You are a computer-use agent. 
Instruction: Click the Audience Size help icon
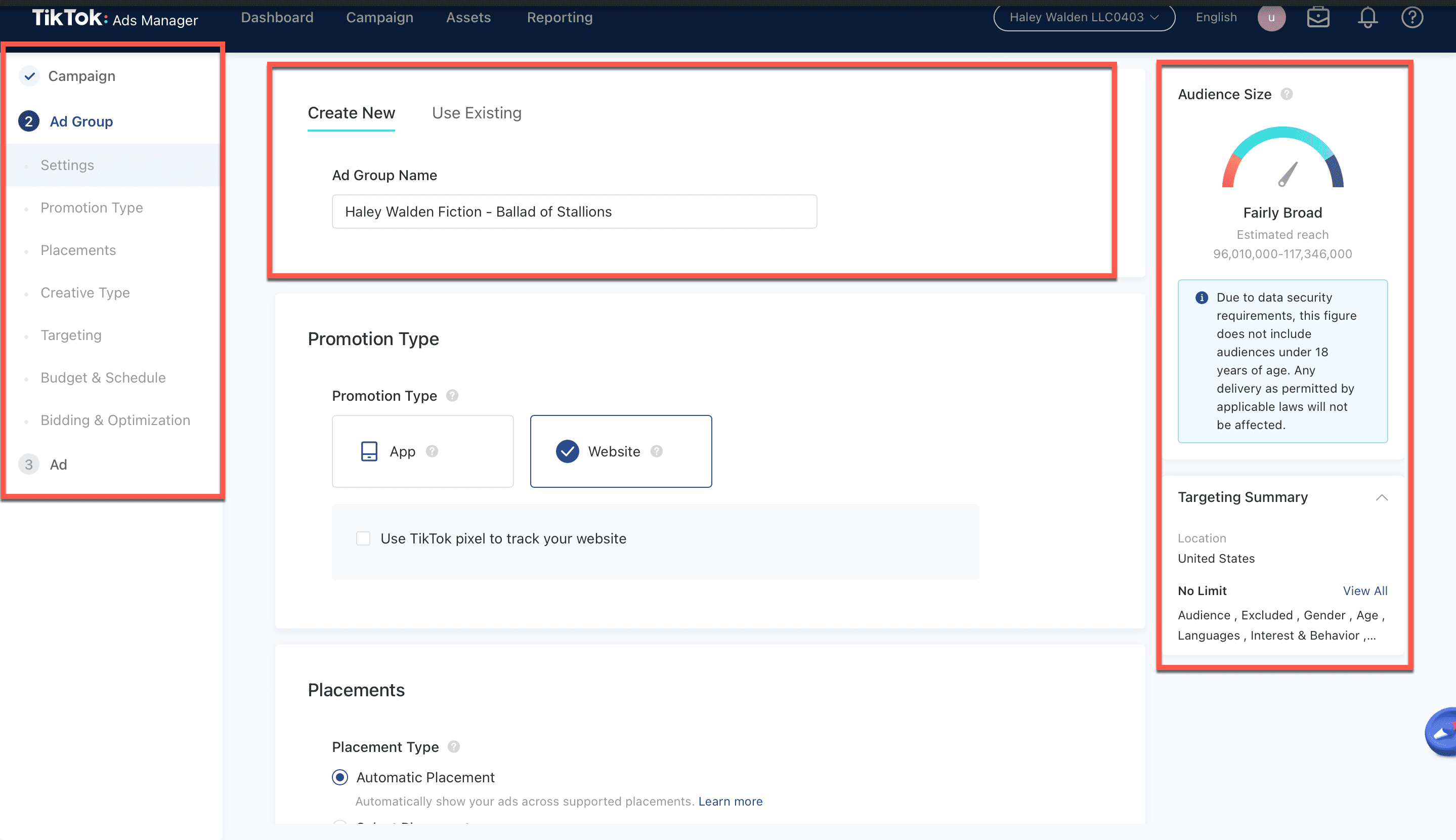[x=1287, y=94]
